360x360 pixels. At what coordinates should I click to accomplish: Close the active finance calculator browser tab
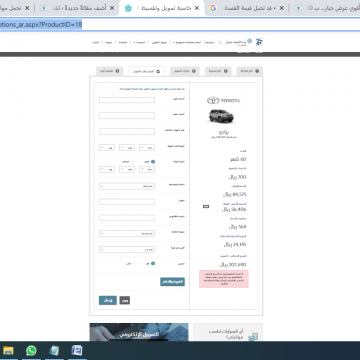coord(197,8)
